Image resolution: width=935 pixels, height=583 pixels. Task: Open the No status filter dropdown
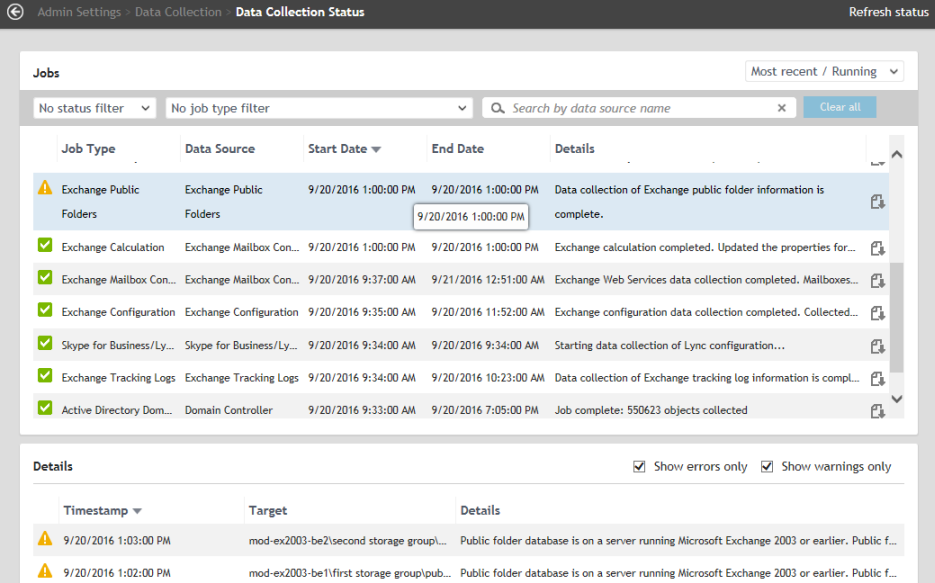coord(94,108)
